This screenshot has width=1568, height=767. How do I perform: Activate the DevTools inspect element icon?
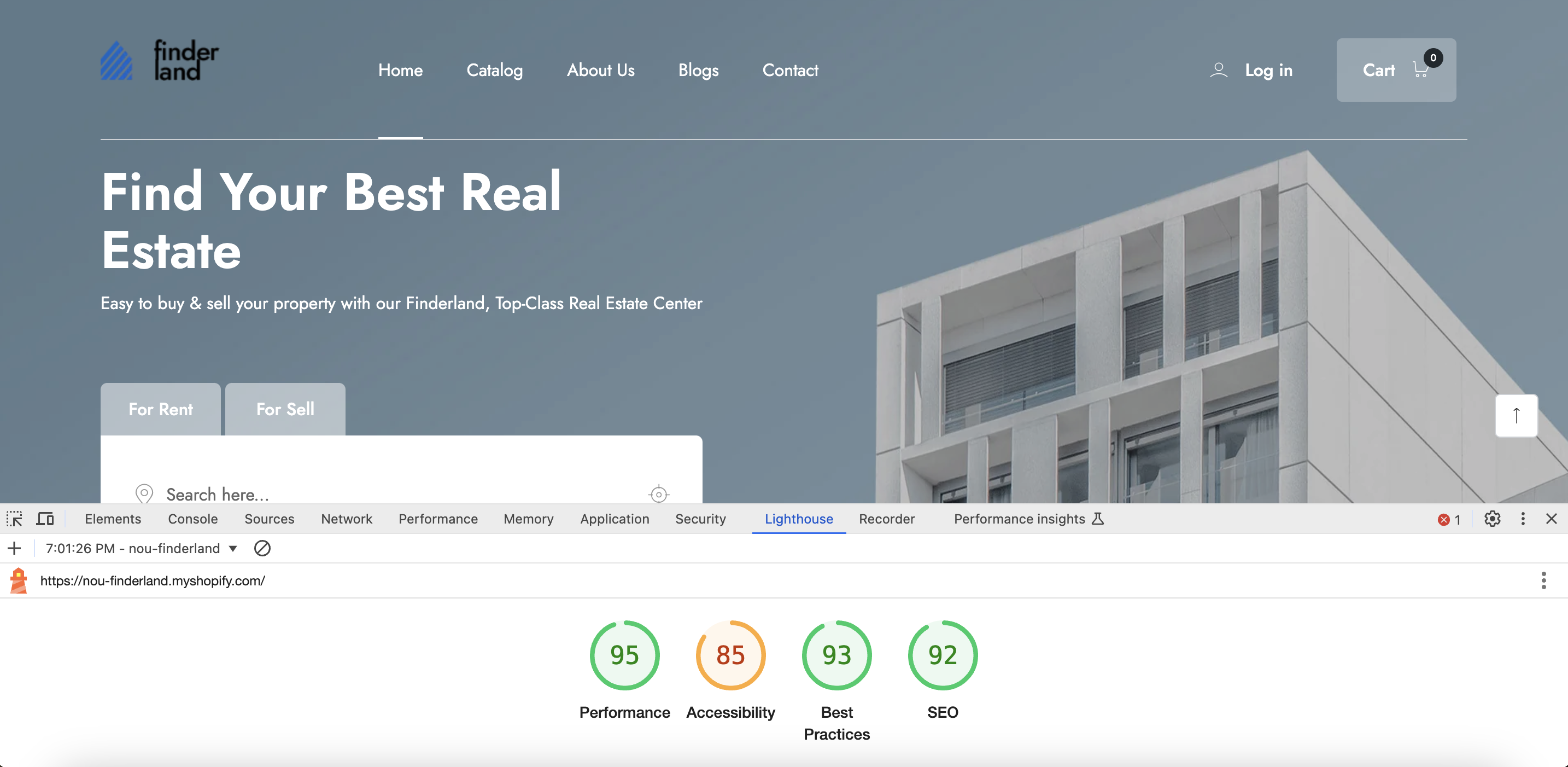[x=15, y=519]
